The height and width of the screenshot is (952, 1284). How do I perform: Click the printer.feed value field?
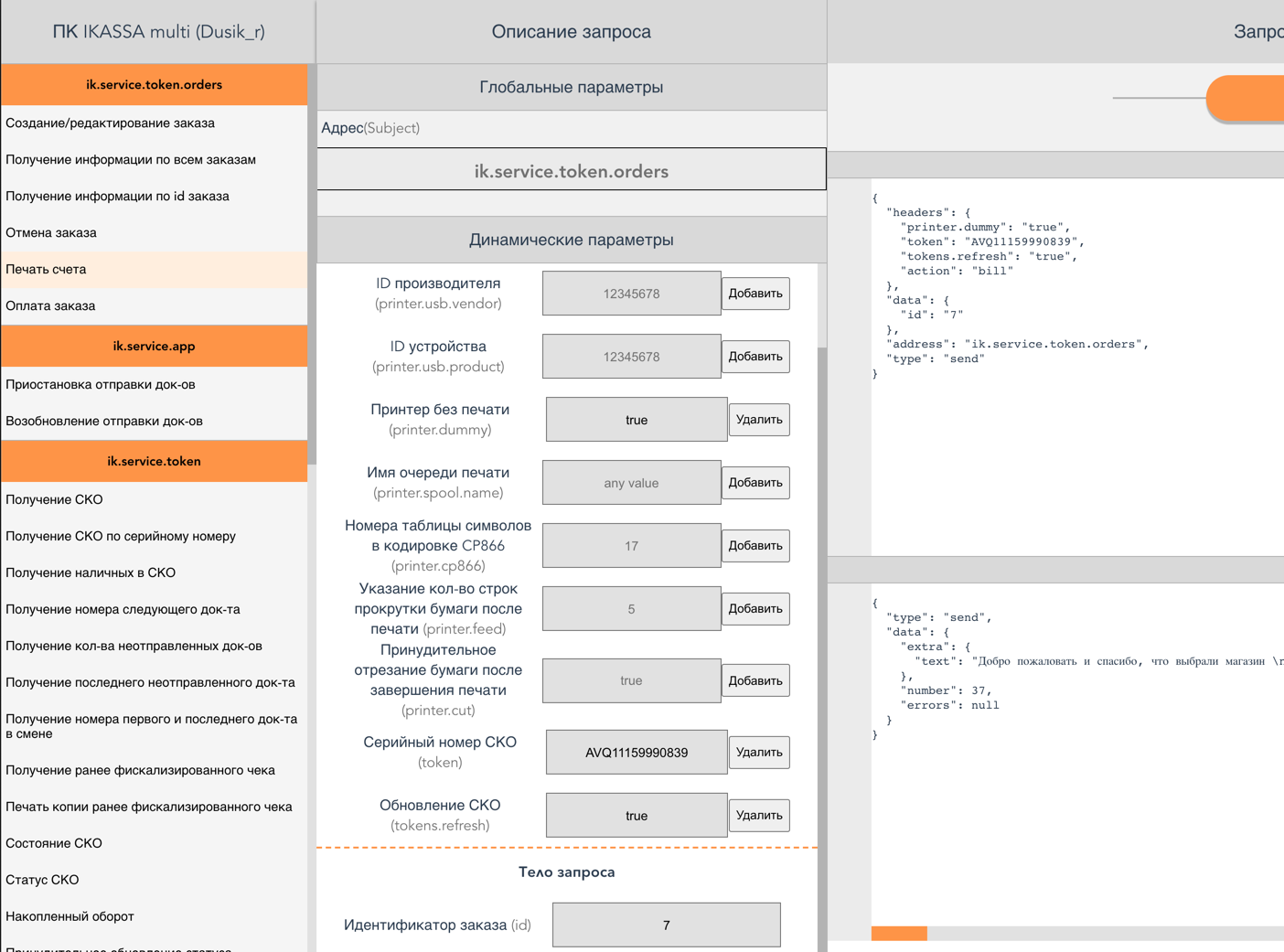coord(631,609)
